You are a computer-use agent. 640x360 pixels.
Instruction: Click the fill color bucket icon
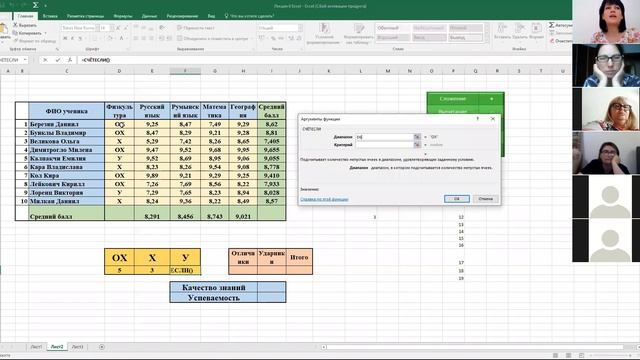109,38
